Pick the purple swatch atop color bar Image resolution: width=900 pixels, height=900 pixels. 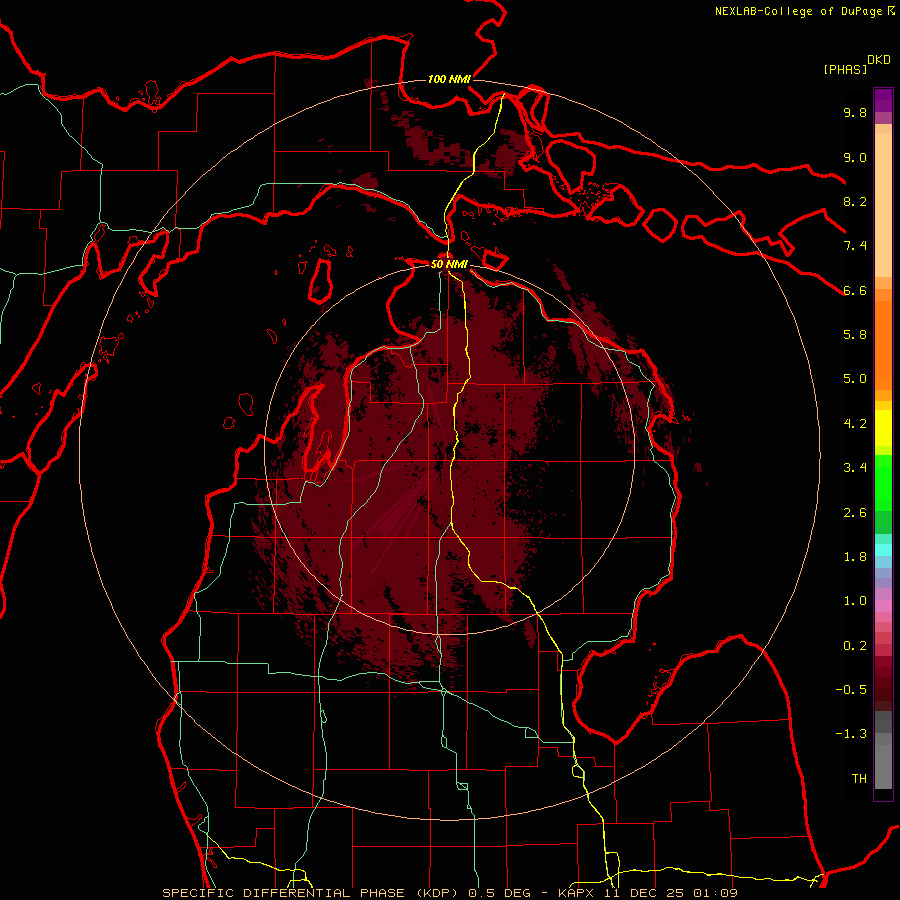pos(883,100)
